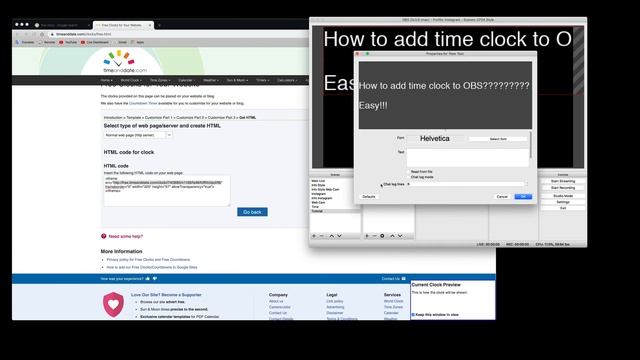The height and width of the screenshot is (360, 640).
Task: Open the Google Sites how-to link
Action: (x=152, y=267)
